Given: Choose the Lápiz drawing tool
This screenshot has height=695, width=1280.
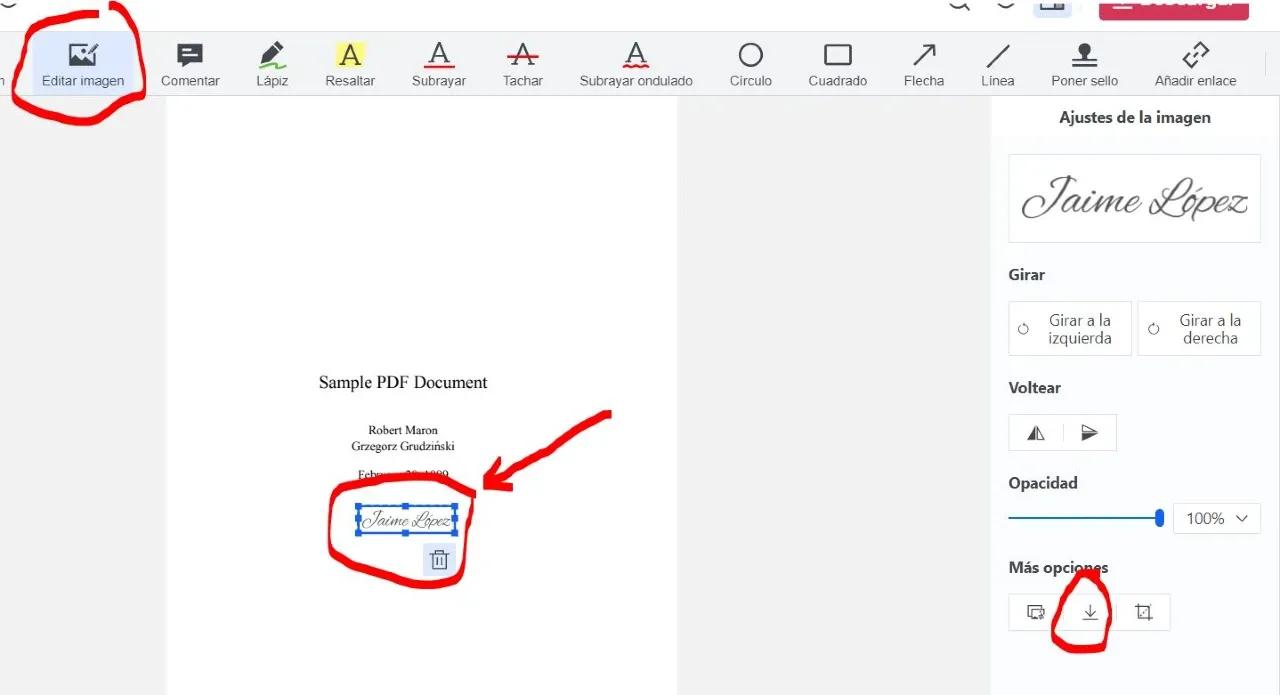Looking at the screenshot, I should click(272, 64).
